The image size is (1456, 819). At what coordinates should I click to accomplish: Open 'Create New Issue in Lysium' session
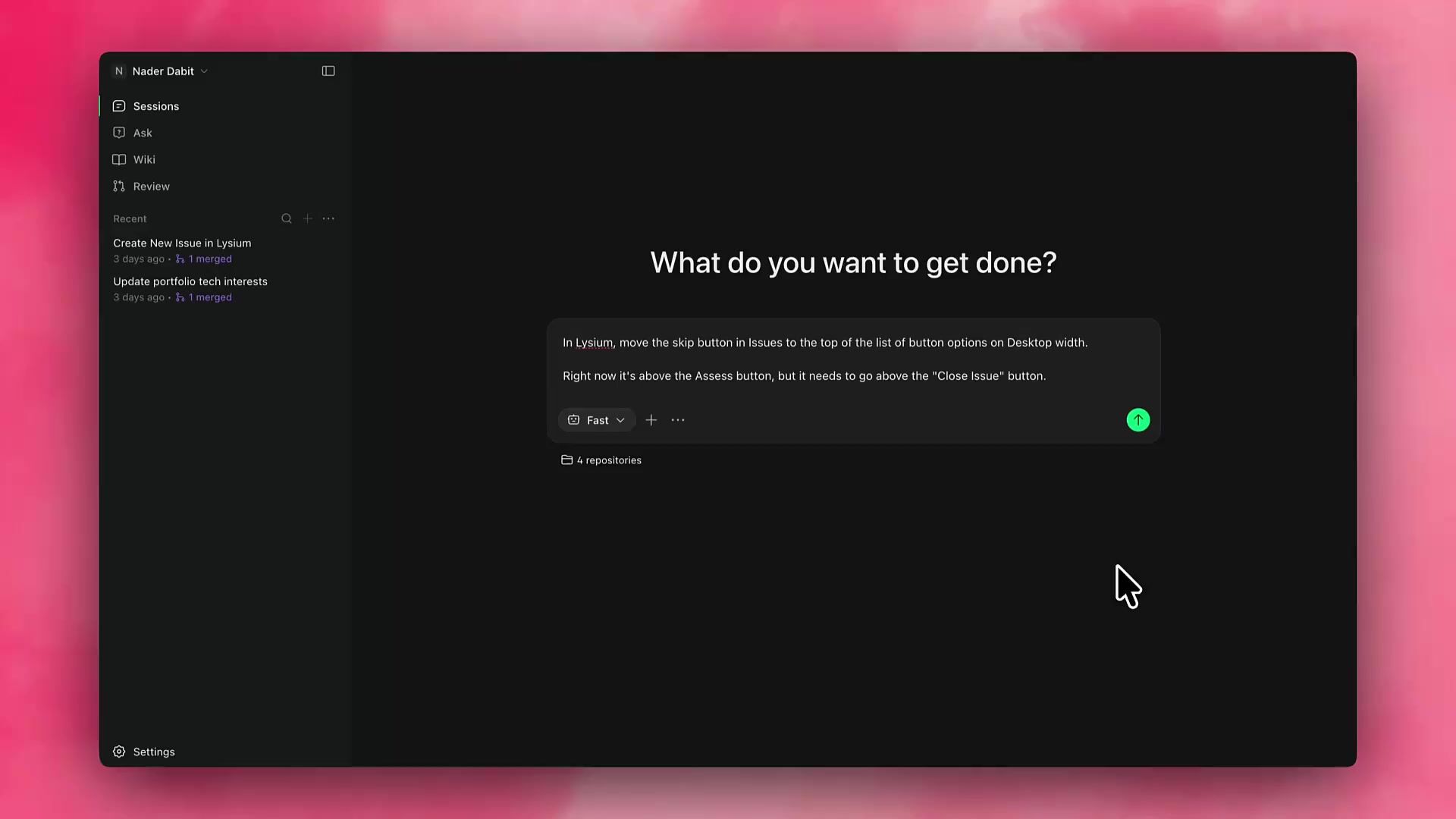pyautogui.click(x=182, y=243)
